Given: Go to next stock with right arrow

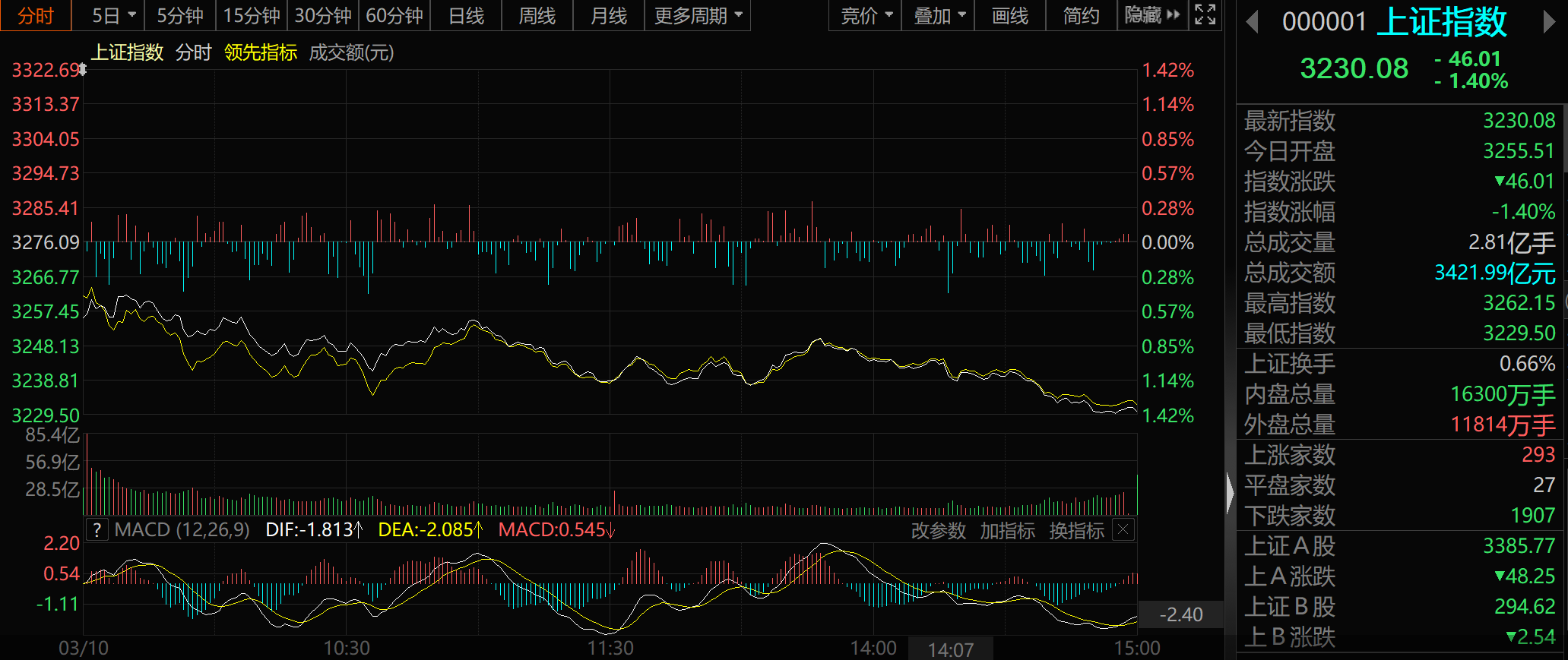Looking at the screenshot, I should point(1549,22).
